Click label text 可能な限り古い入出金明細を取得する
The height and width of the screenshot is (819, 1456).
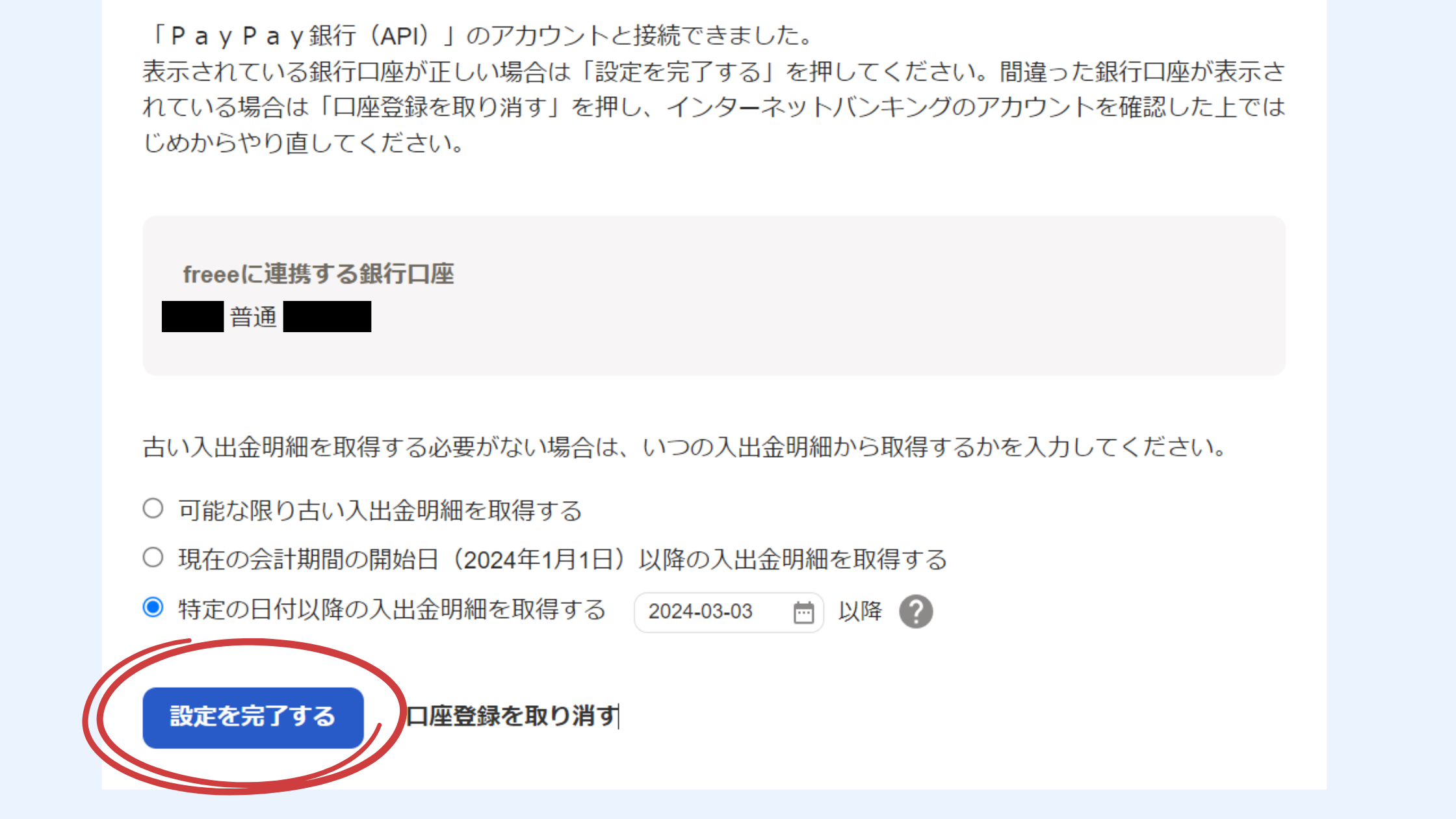[380, 510]
